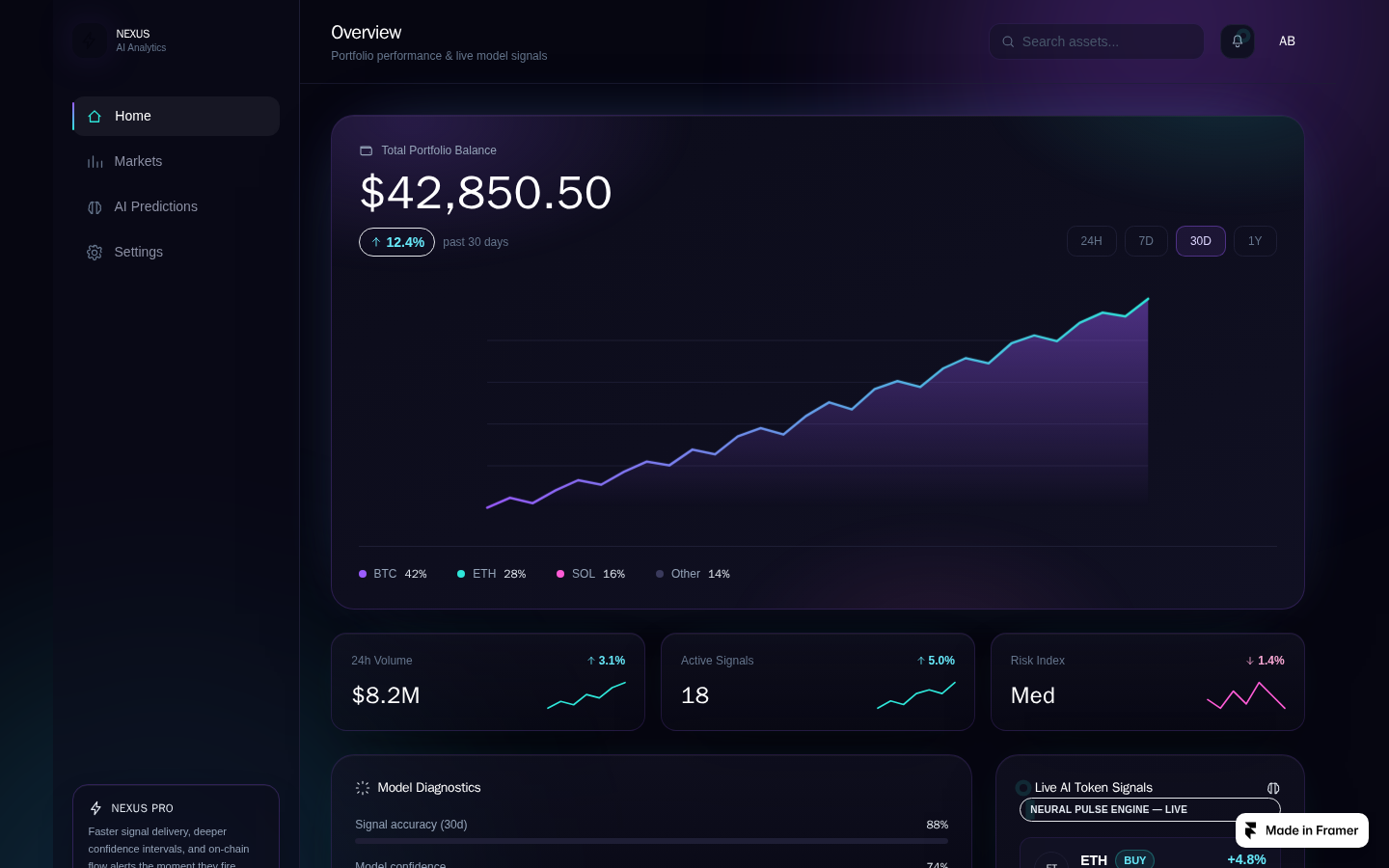
Task: Click the Markets bar-chart icon
Action: [95, 162]
